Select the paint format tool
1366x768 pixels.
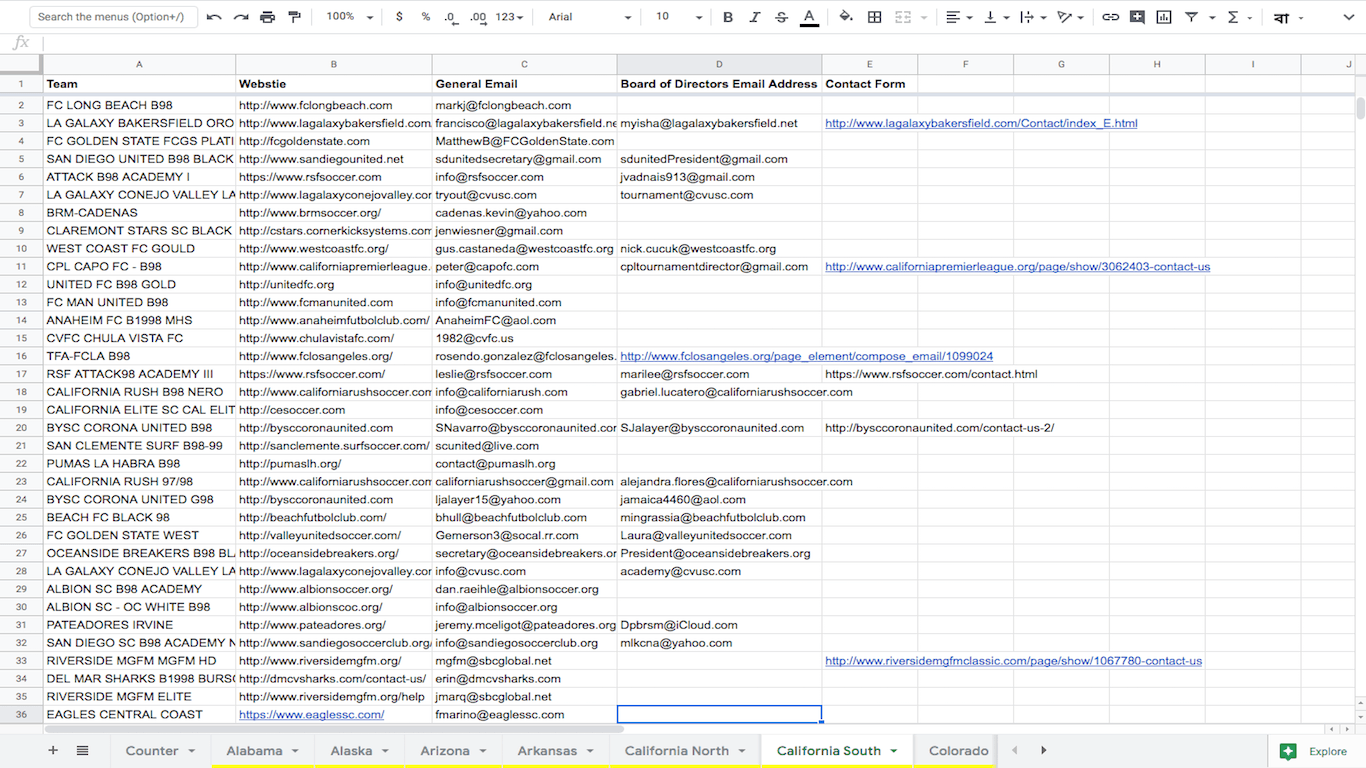coord(294,17)
